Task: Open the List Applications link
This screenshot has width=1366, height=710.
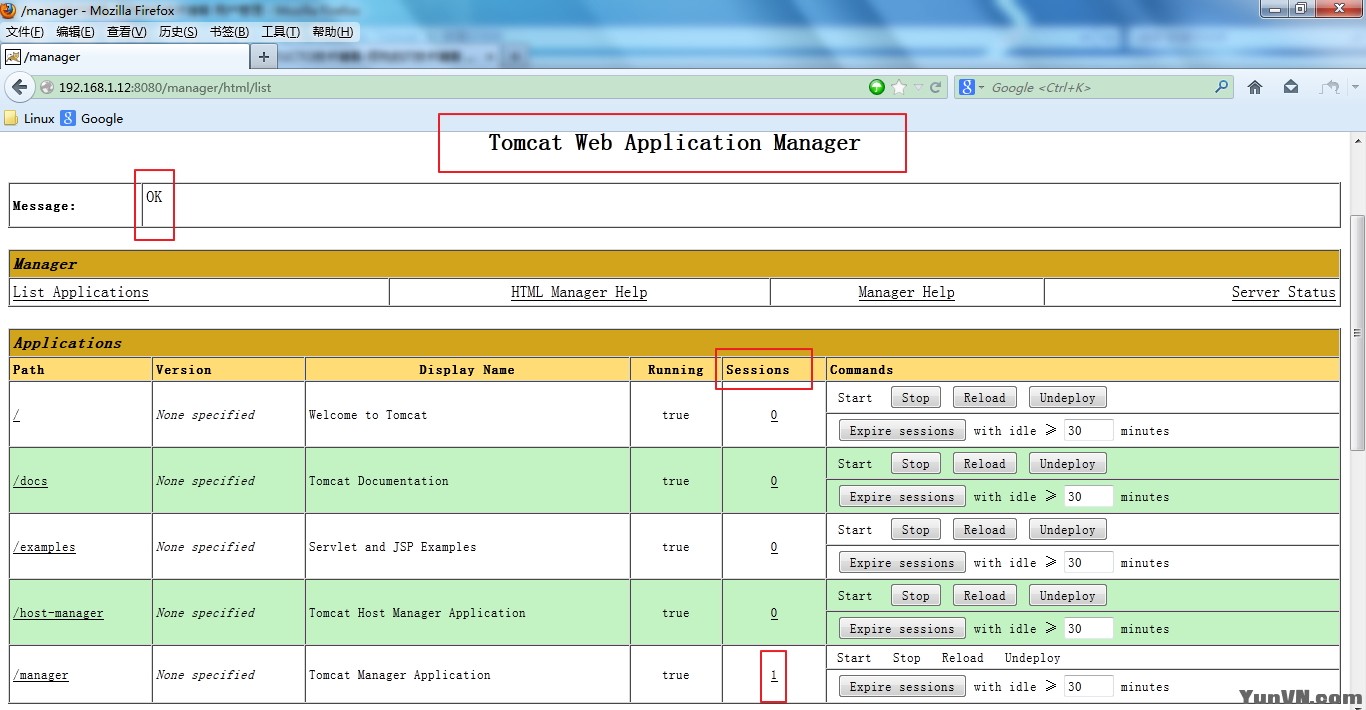Action: click(x=81, y=292)
